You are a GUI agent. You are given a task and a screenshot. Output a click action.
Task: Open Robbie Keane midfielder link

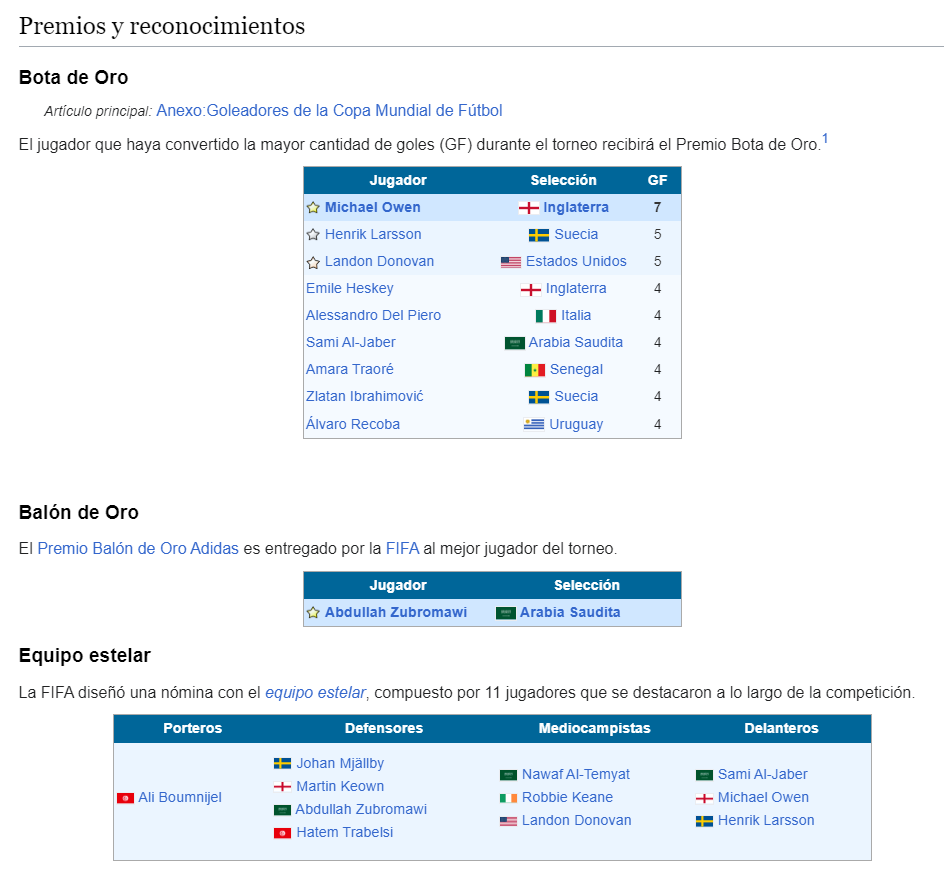coord(567,797)
